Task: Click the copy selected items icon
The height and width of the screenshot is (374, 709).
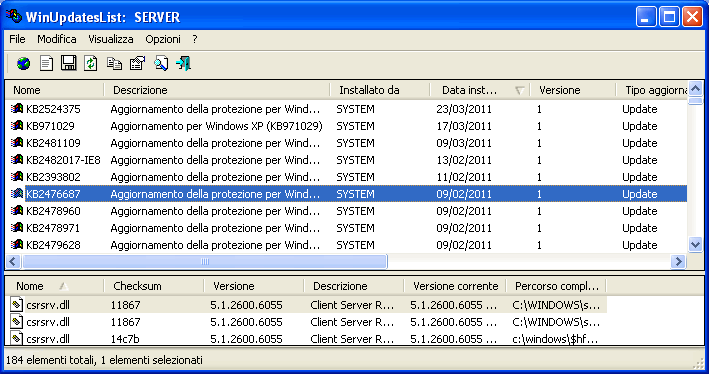Action: coord(114,63)
